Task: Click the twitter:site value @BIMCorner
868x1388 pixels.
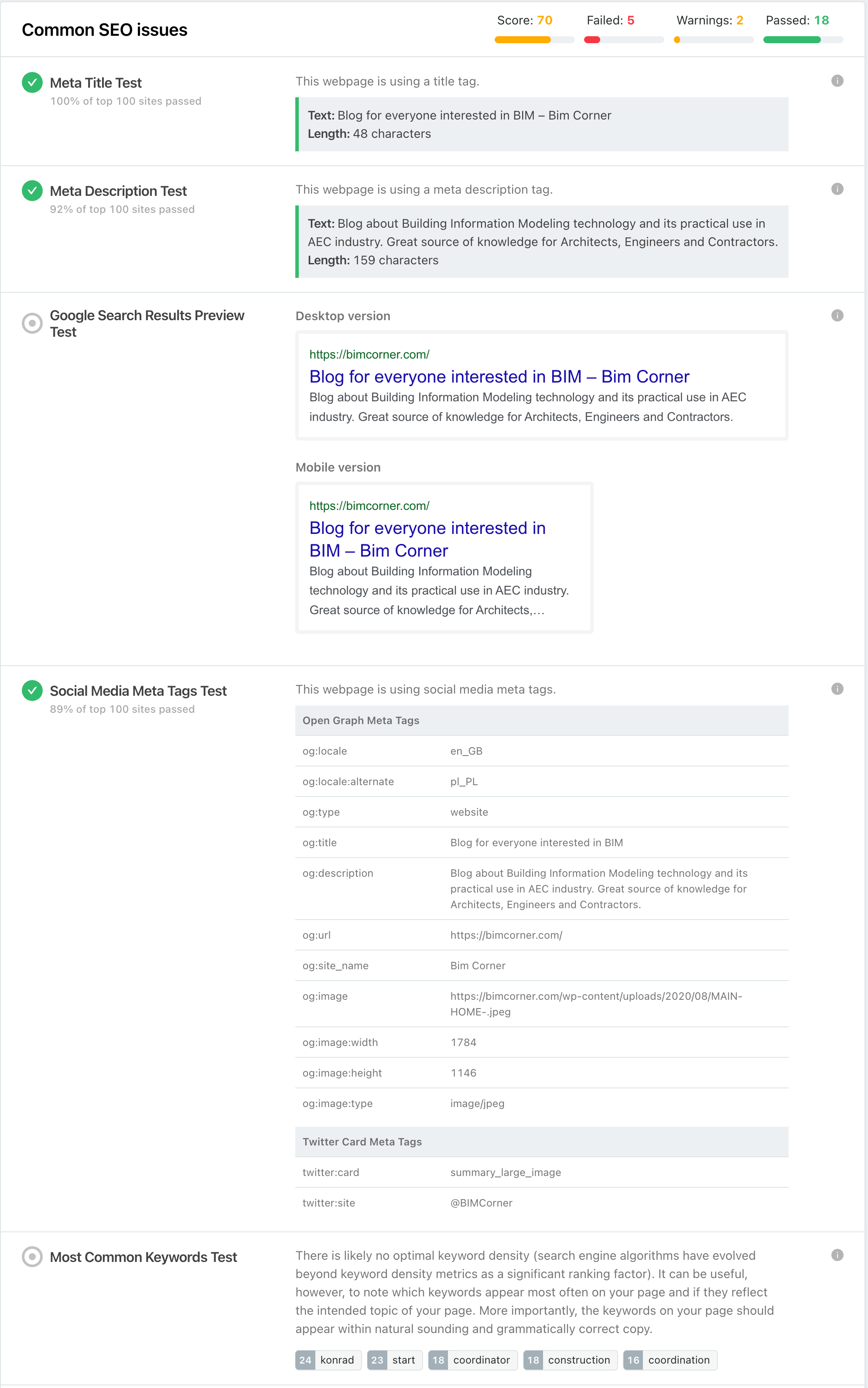Action: 481,1203
